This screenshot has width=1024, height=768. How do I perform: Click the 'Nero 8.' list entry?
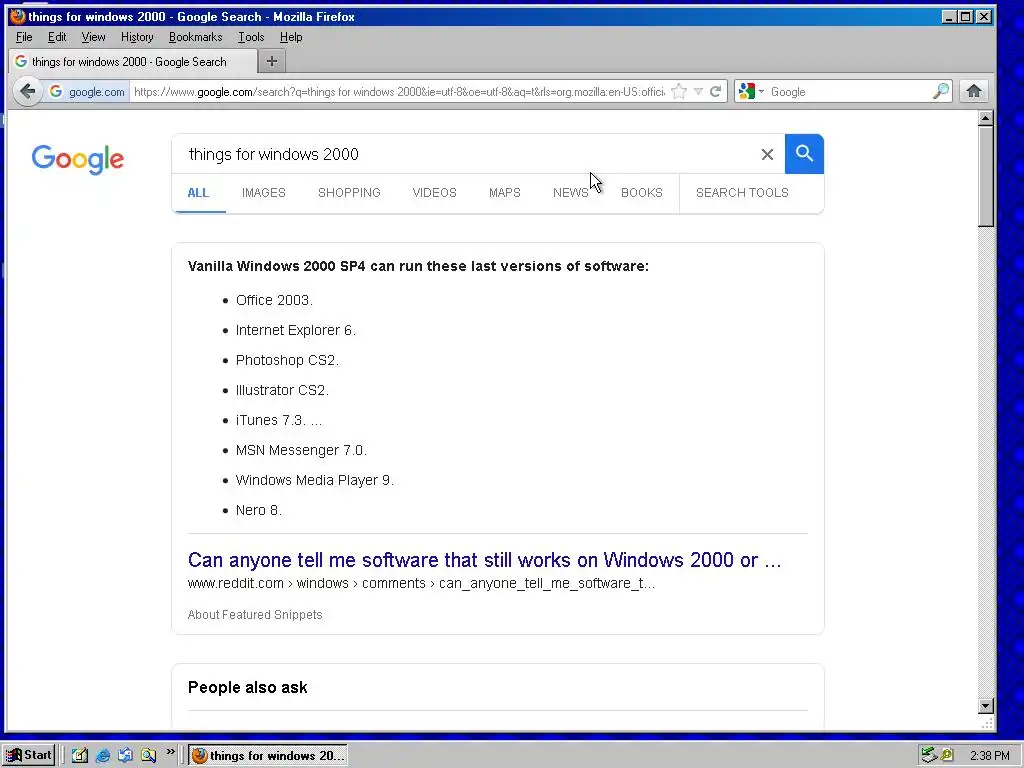[259, 511]
